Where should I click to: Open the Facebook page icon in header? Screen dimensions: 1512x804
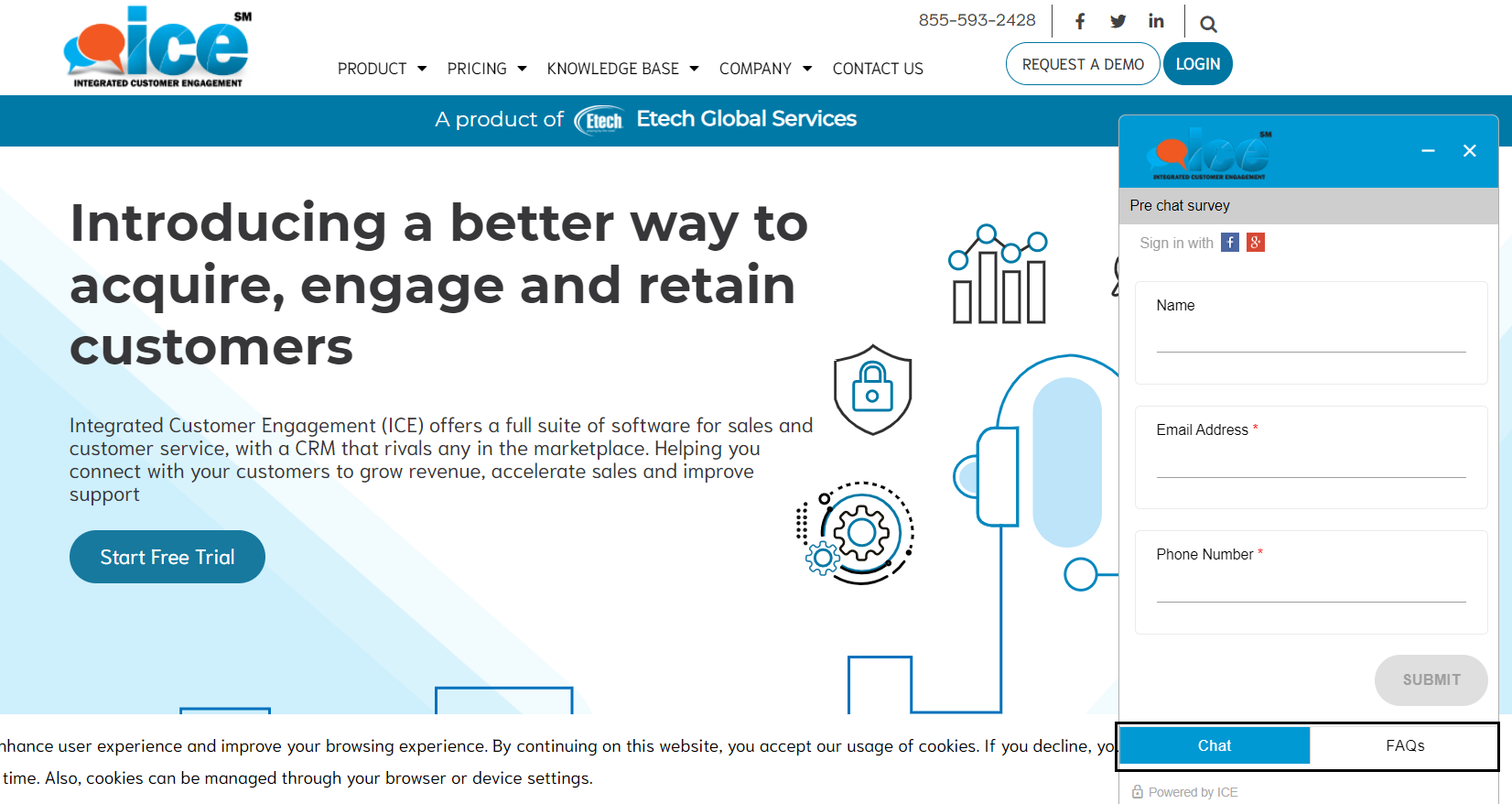click(x=1080, y=21)
